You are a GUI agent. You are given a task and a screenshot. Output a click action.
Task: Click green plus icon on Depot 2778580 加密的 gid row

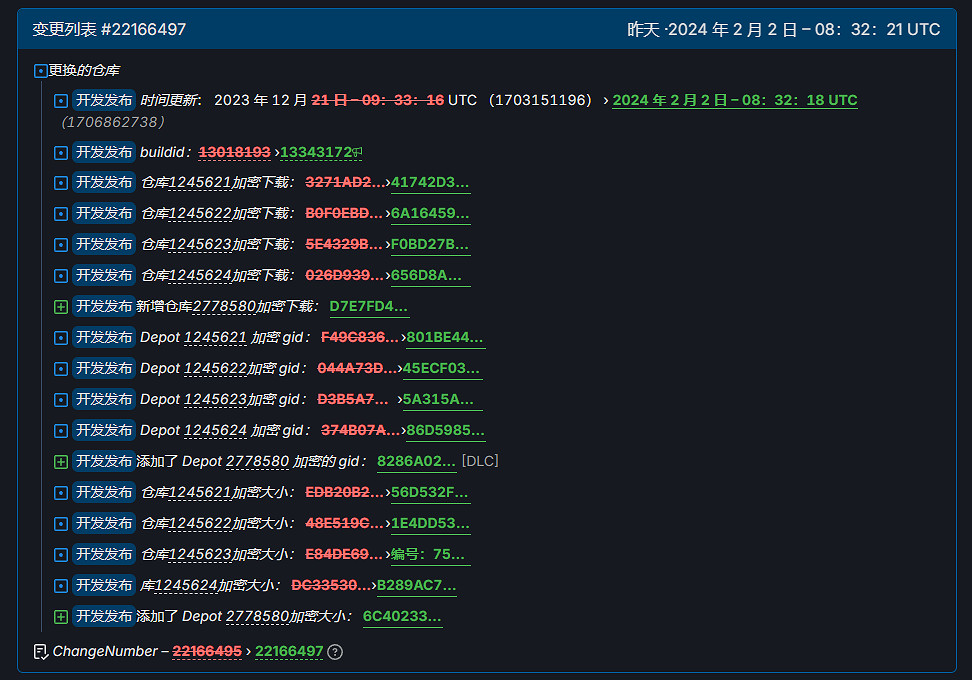(61, 462)
